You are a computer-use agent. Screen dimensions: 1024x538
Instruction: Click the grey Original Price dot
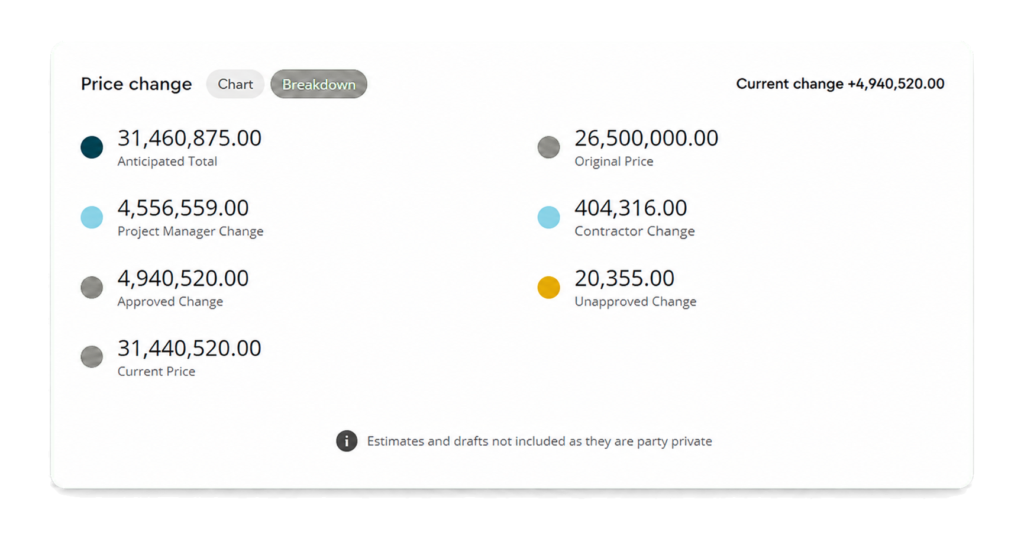[x=549, y=147]
